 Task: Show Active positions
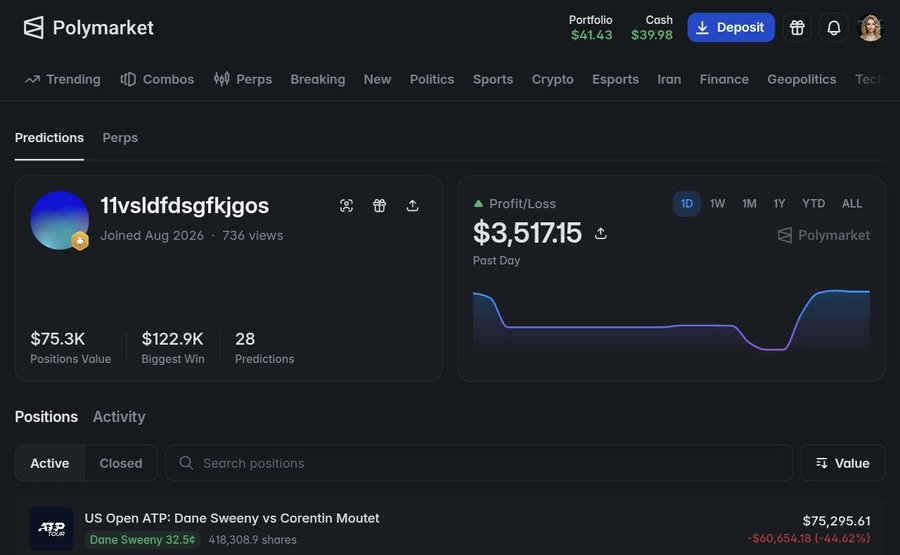pos(50,463)
